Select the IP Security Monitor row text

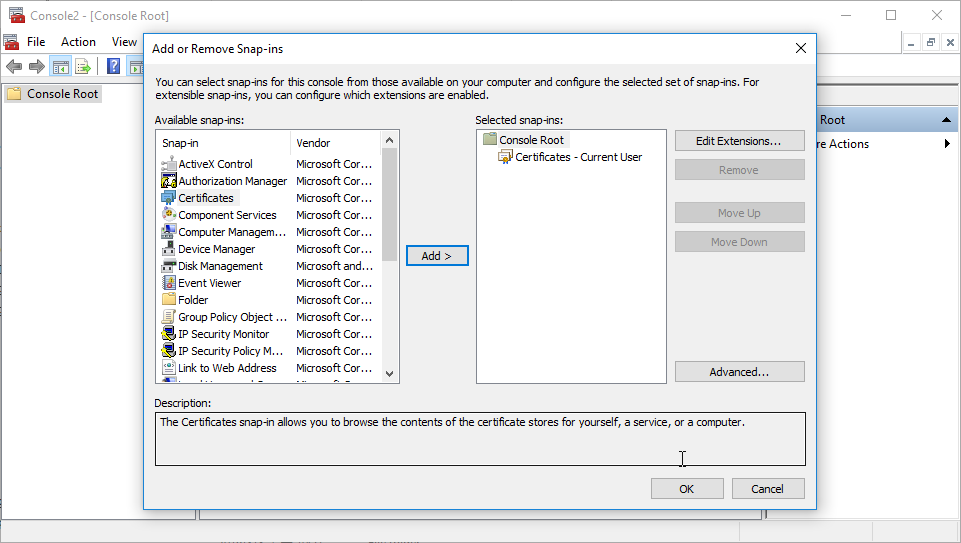[224, 334]
